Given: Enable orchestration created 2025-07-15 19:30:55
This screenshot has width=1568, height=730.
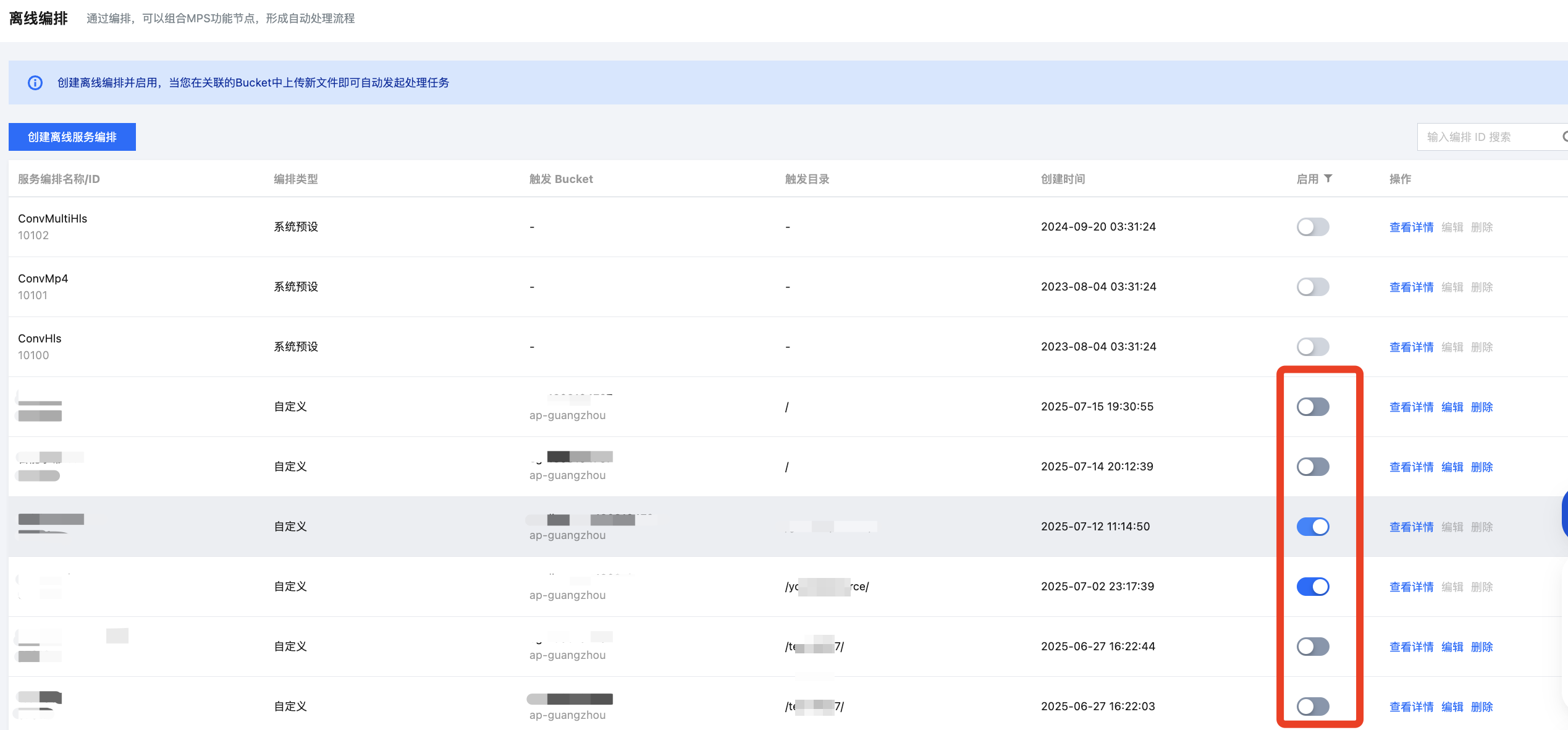Looking at the screenshot, I should (x=1312, y=407).
